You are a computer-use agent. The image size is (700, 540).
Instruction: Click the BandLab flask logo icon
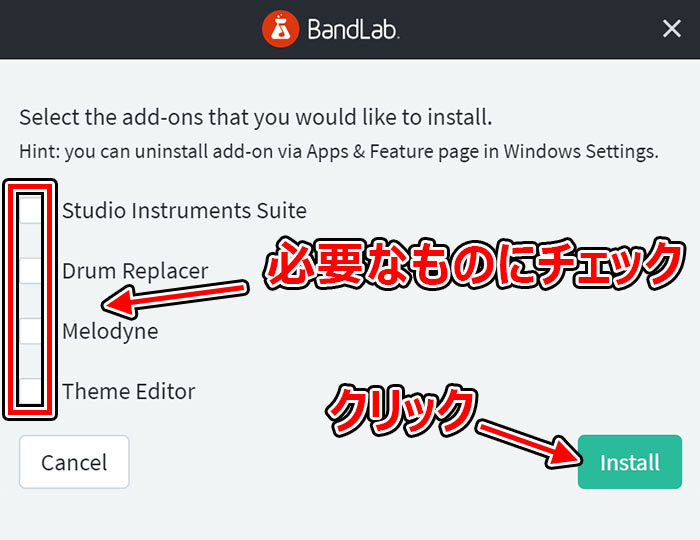pyautogui.click(x=280, y=29)
